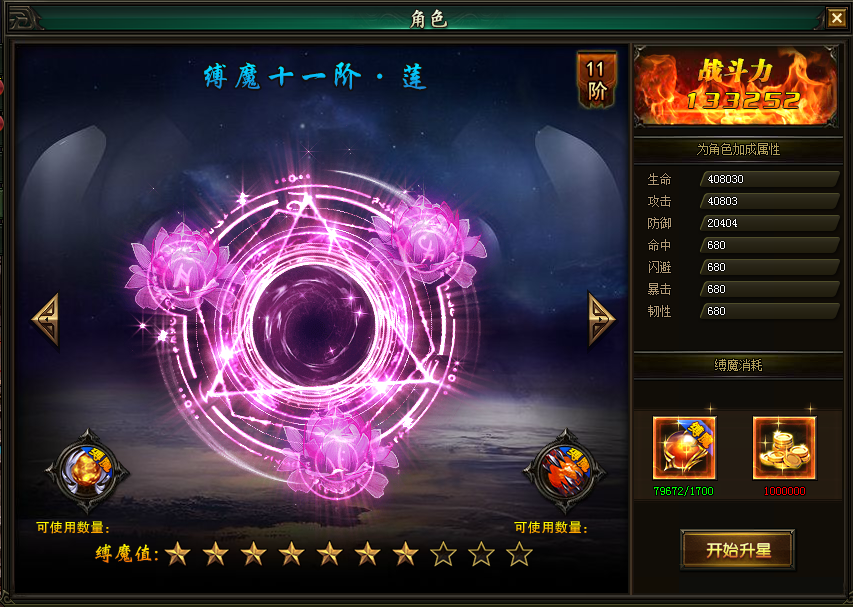Click the orb material icon showing 79672/1700

pos(684,448)
